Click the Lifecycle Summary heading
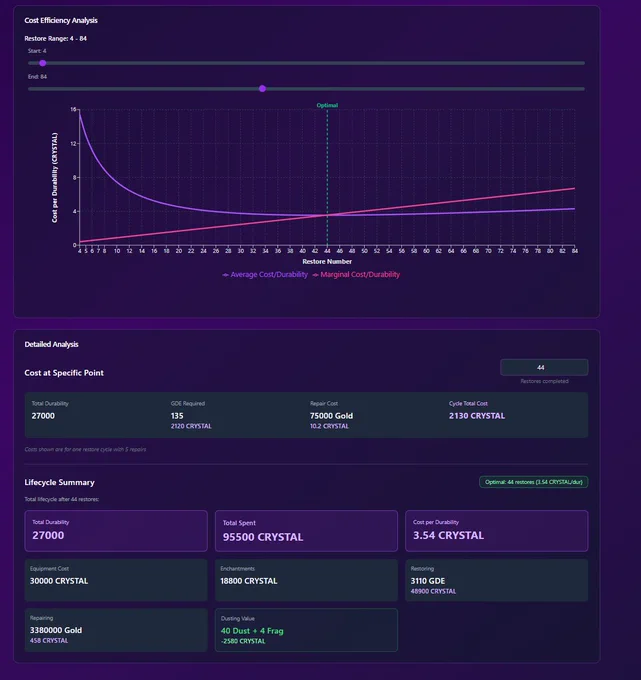641x680 pixels. click(x=59, y=482)
